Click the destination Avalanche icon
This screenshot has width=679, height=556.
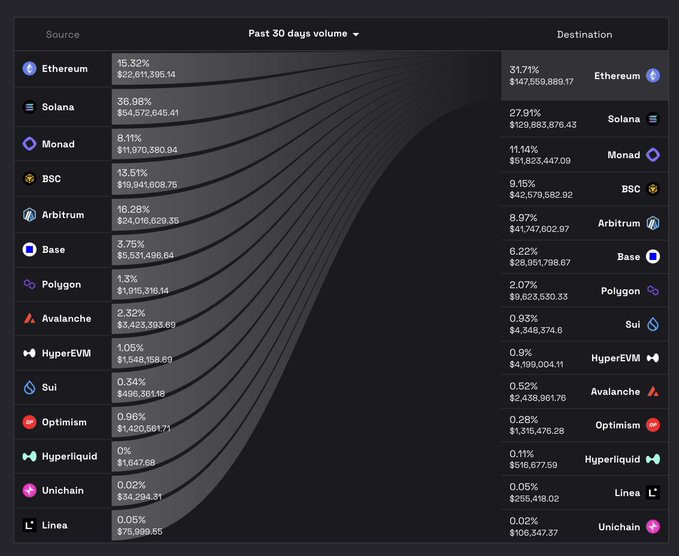tap(653, 391)
